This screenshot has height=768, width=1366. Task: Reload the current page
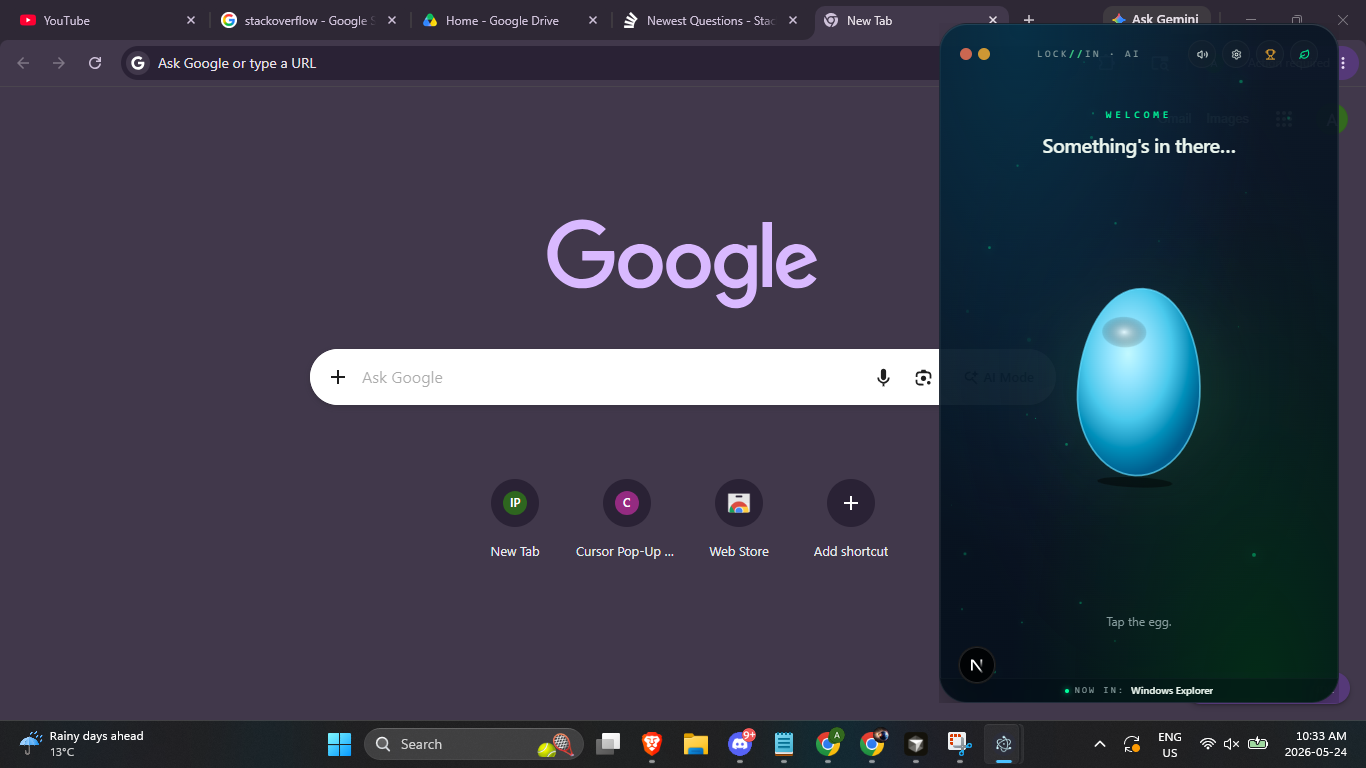tap(95, 63)
